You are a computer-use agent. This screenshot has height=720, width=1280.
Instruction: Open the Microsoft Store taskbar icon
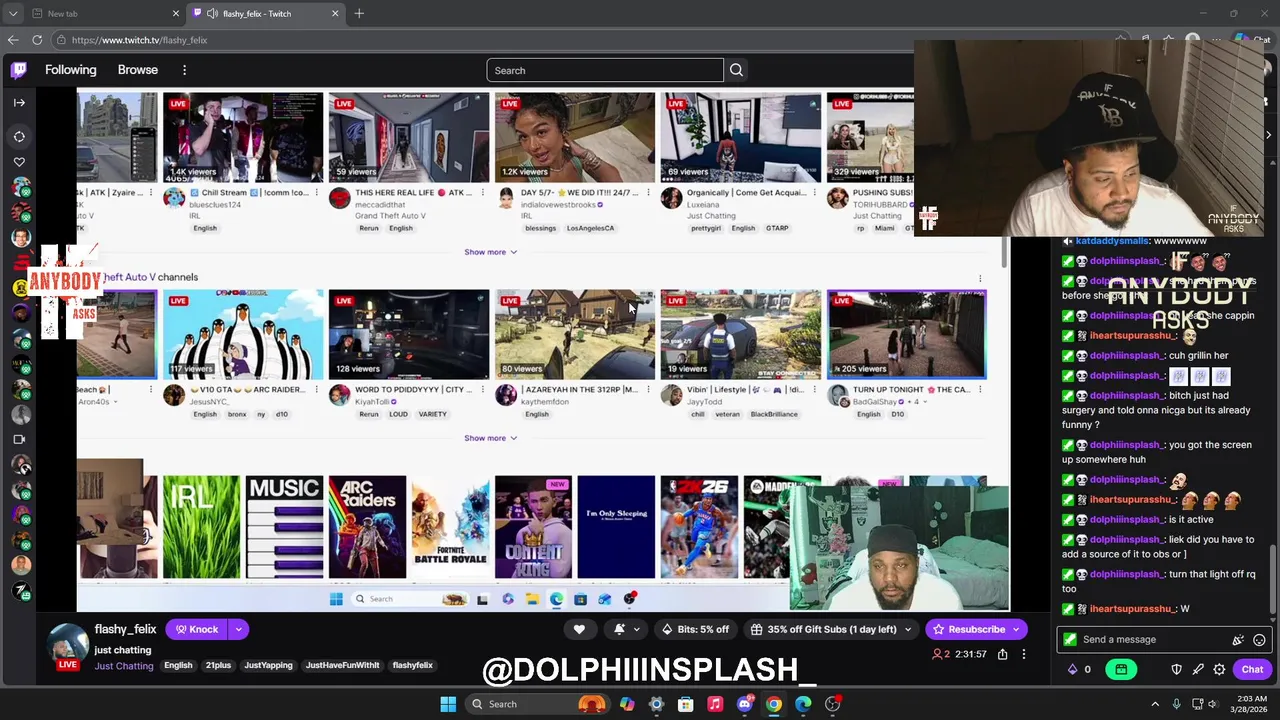tap(685, 704)
